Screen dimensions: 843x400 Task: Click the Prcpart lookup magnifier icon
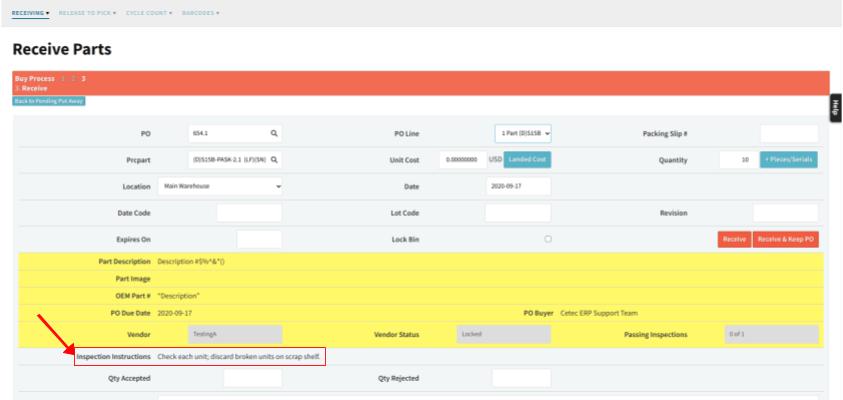click(274, 160)
